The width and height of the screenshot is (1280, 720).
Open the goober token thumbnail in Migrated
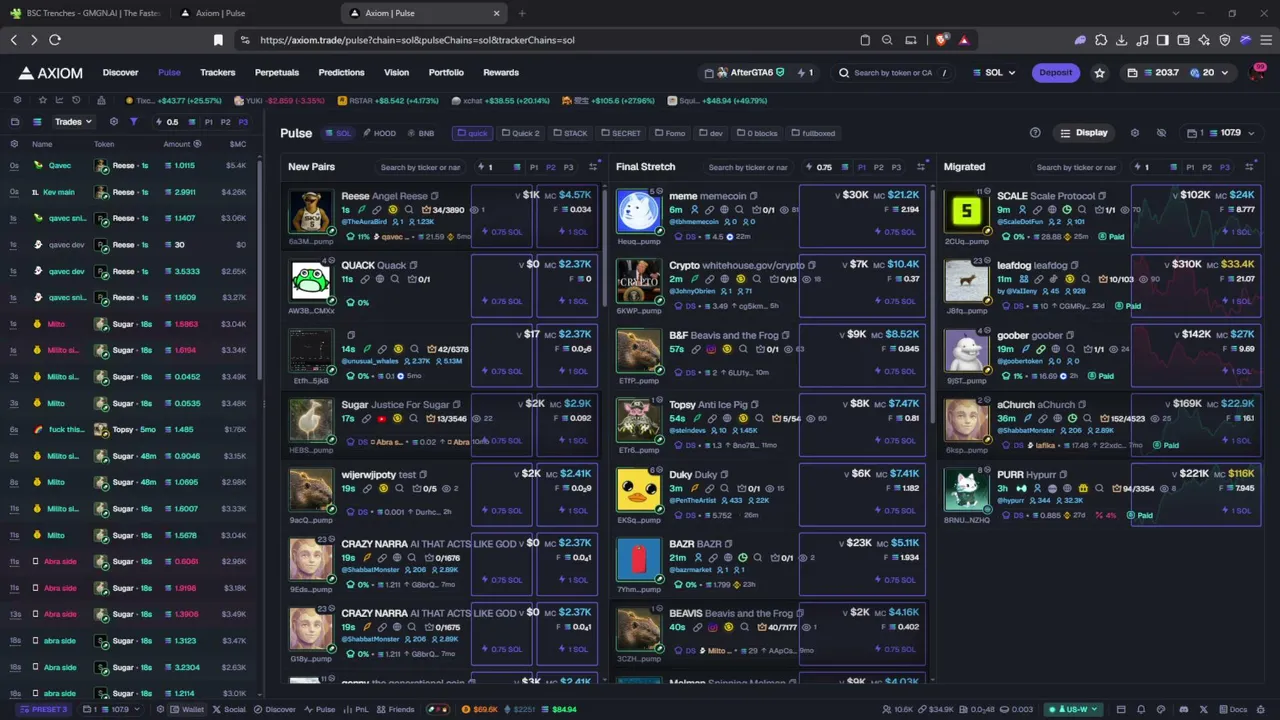click(x=966, y=350)
